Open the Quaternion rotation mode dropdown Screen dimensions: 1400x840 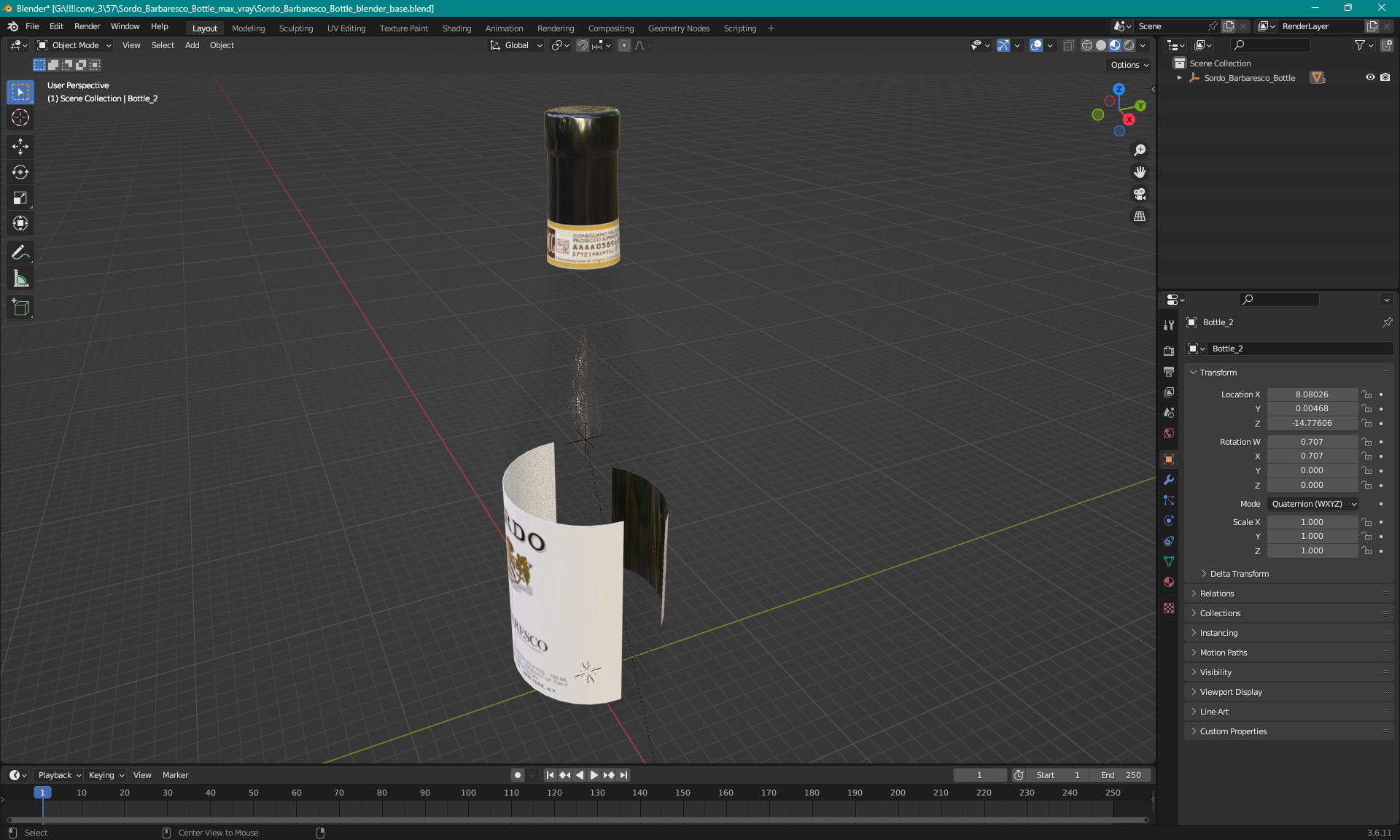tap(1314, 504)
